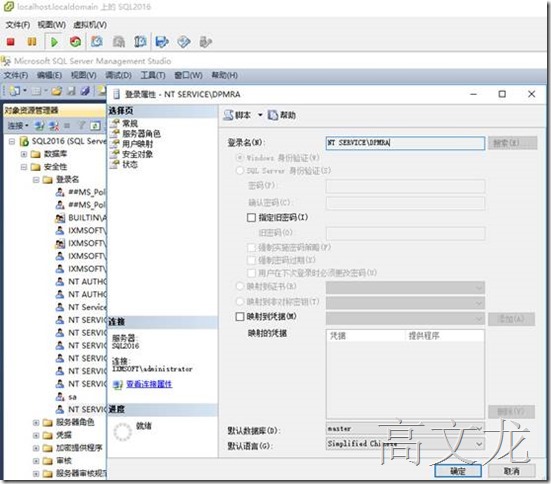Viewport: 551px width, 484px height.
Task: Toggle the 用户在下次登录时必须更改密码 checkbox
Action: point(251,273)
